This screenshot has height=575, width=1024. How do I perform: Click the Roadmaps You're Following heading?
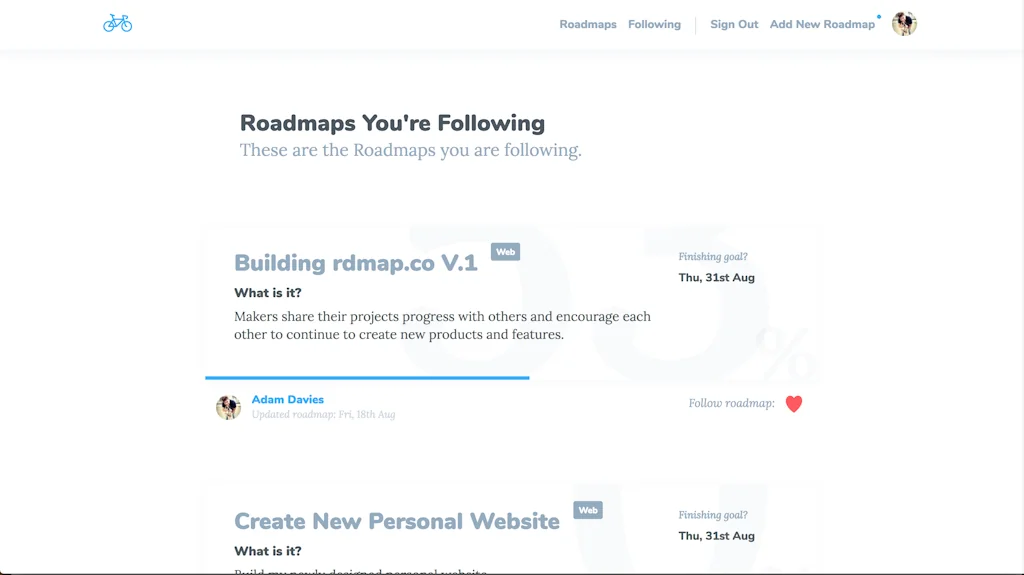[392, 123]
